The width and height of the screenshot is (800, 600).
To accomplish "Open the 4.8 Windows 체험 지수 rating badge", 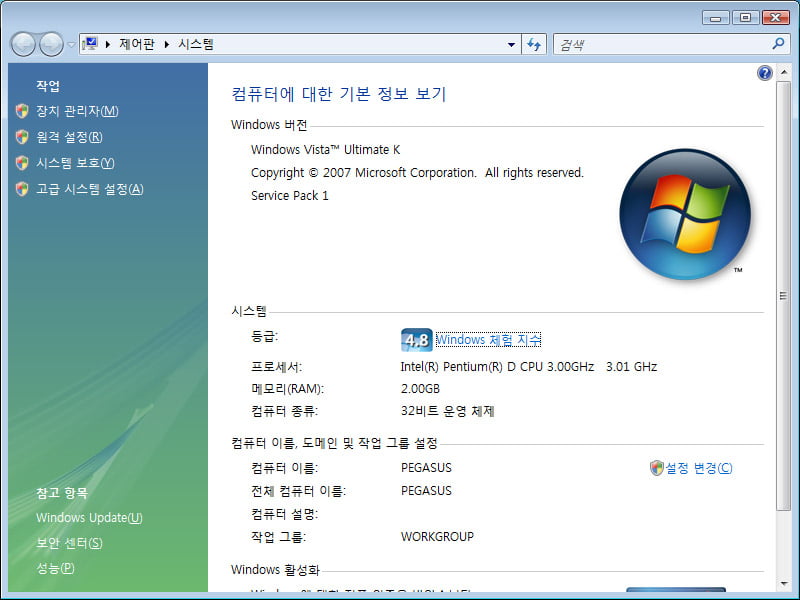I will click(415, 340).
